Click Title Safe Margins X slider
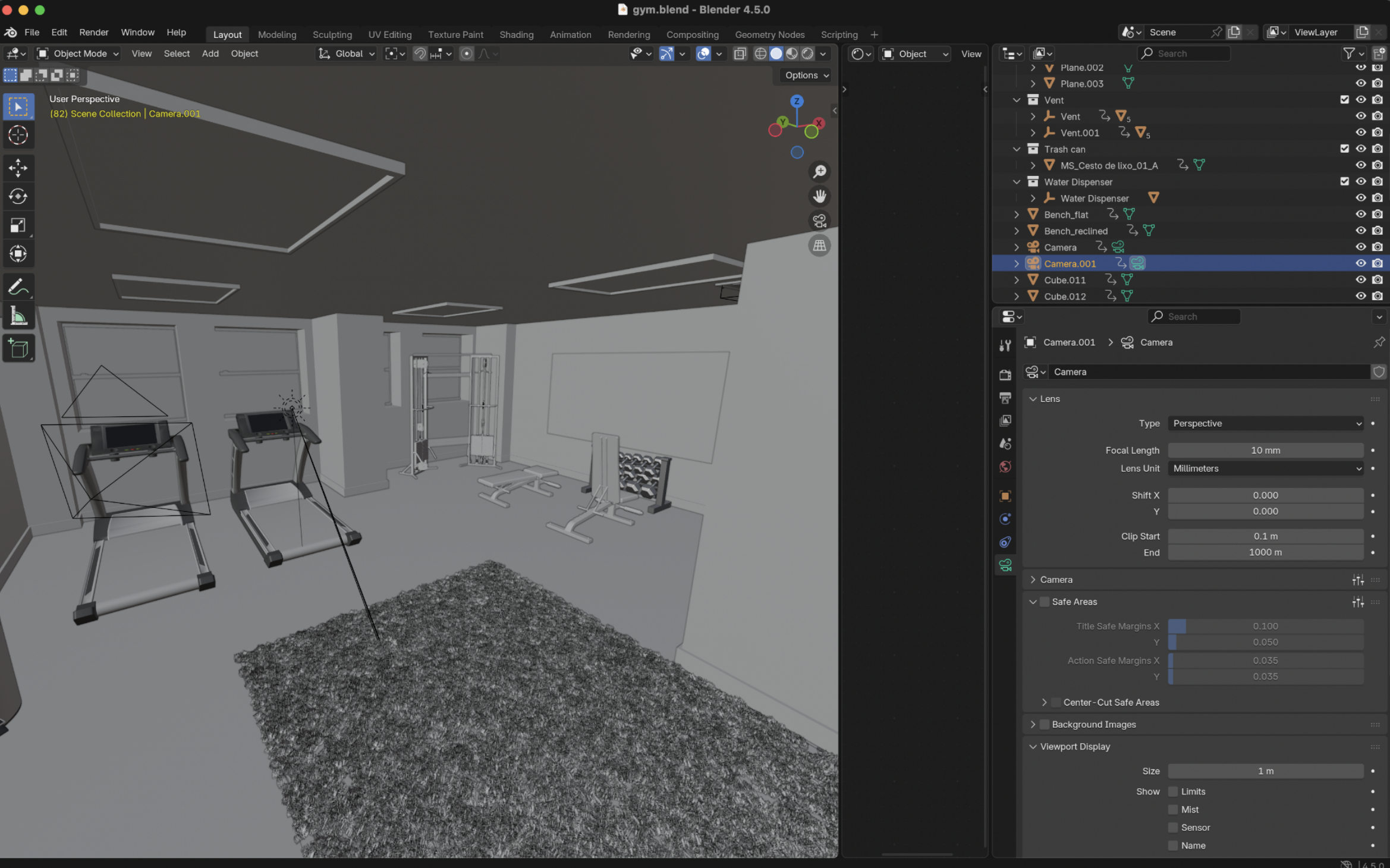The height and width of the screenshot is (868, 1390). coord(1265,626)
